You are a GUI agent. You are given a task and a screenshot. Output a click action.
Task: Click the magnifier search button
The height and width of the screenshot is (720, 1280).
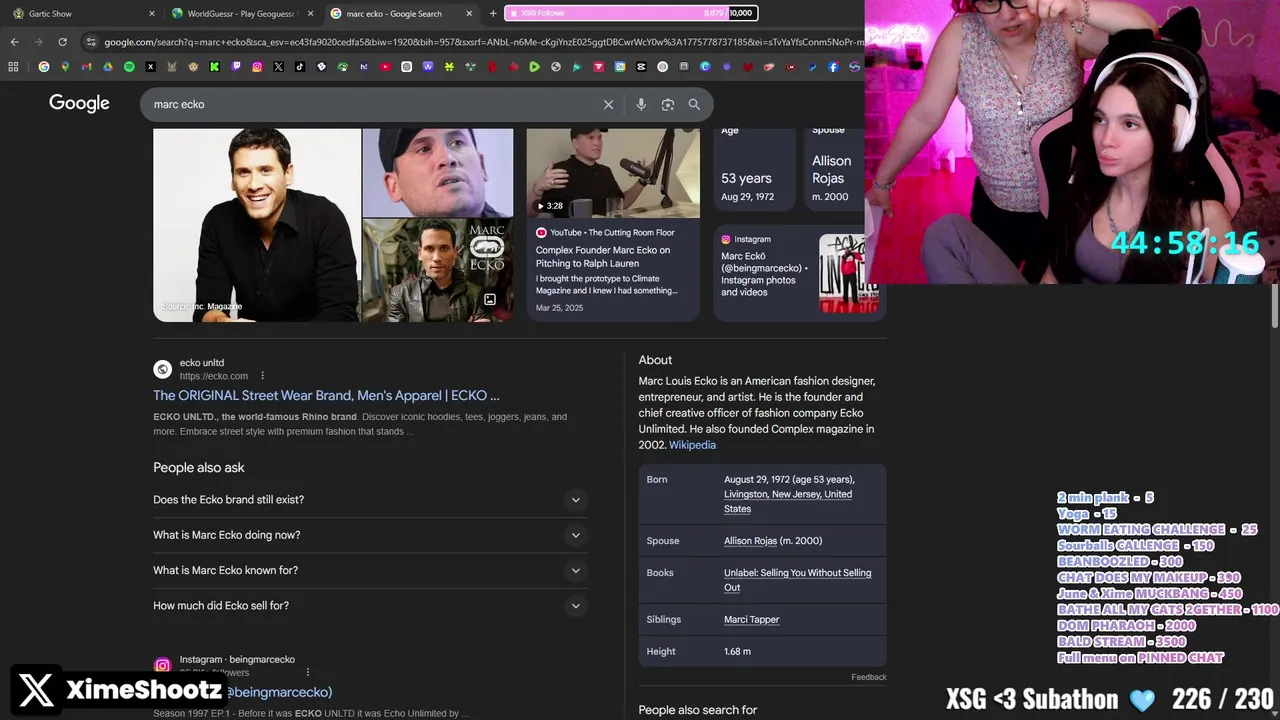pos(694,104)
